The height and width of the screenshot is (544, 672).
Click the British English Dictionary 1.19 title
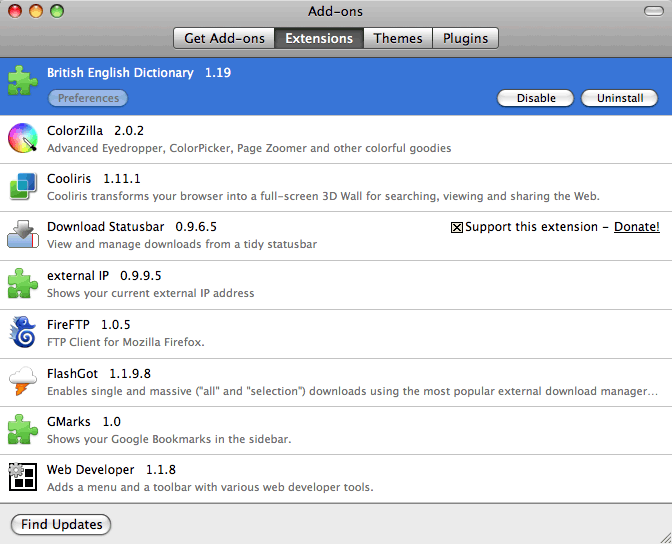[x=139, y=73]
